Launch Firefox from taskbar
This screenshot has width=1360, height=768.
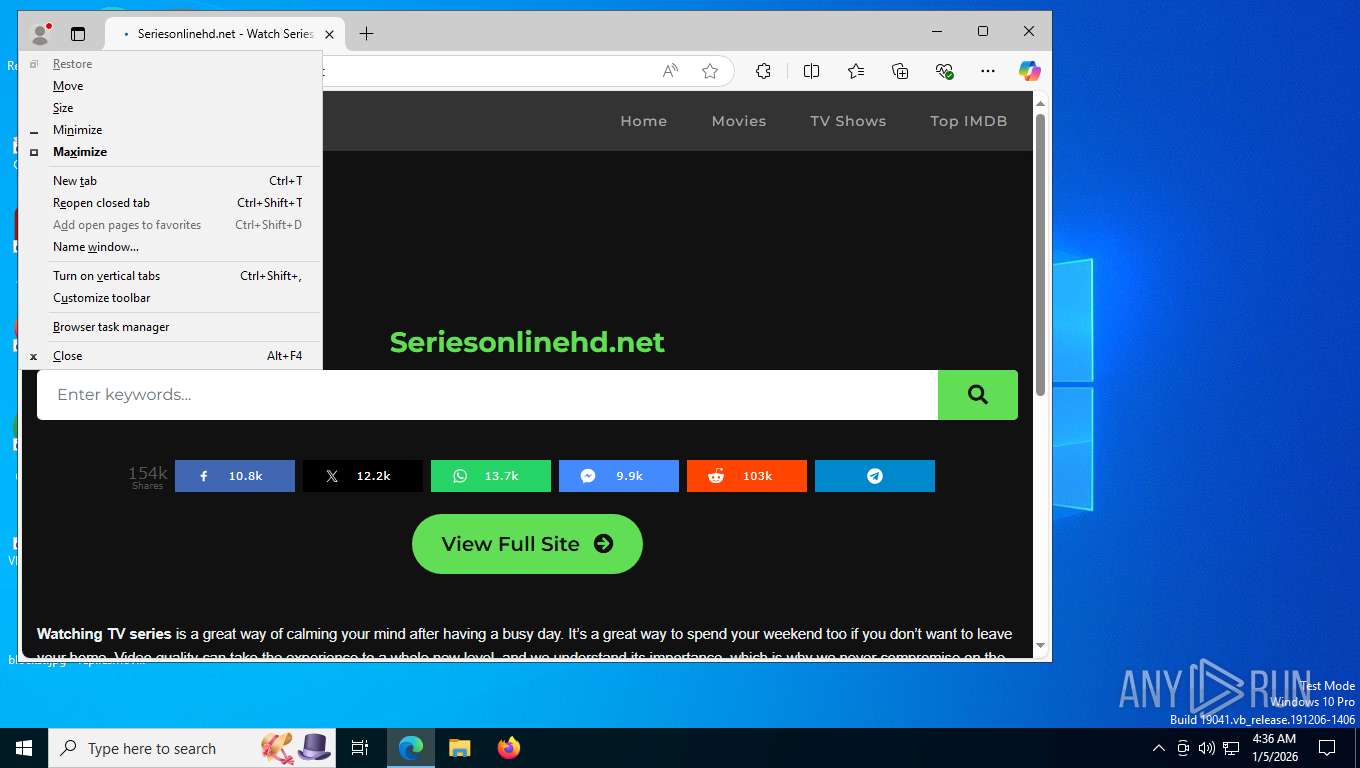[509, 748]
